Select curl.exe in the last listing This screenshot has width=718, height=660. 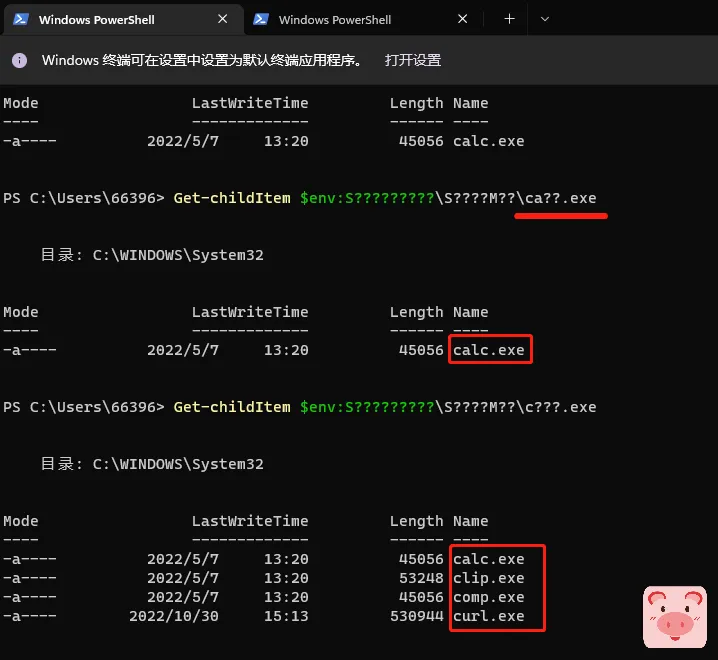[x=489, y=616]
